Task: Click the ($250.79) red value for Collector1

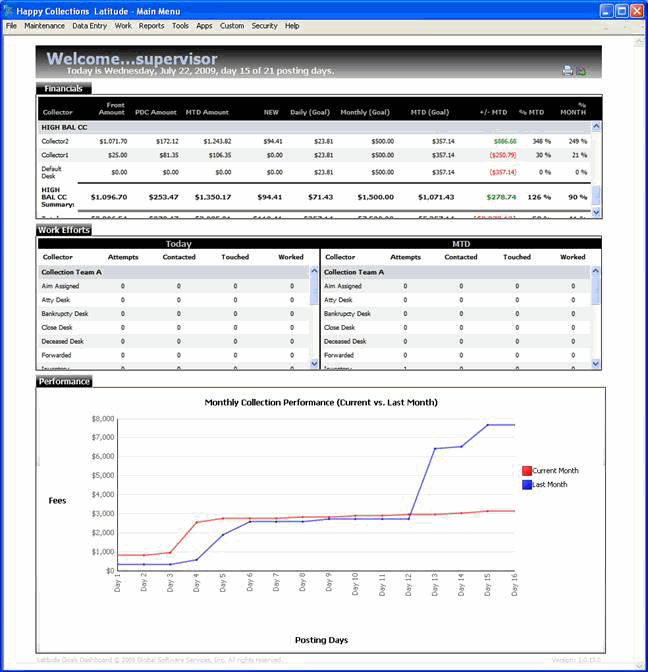Action: [503, 155]
